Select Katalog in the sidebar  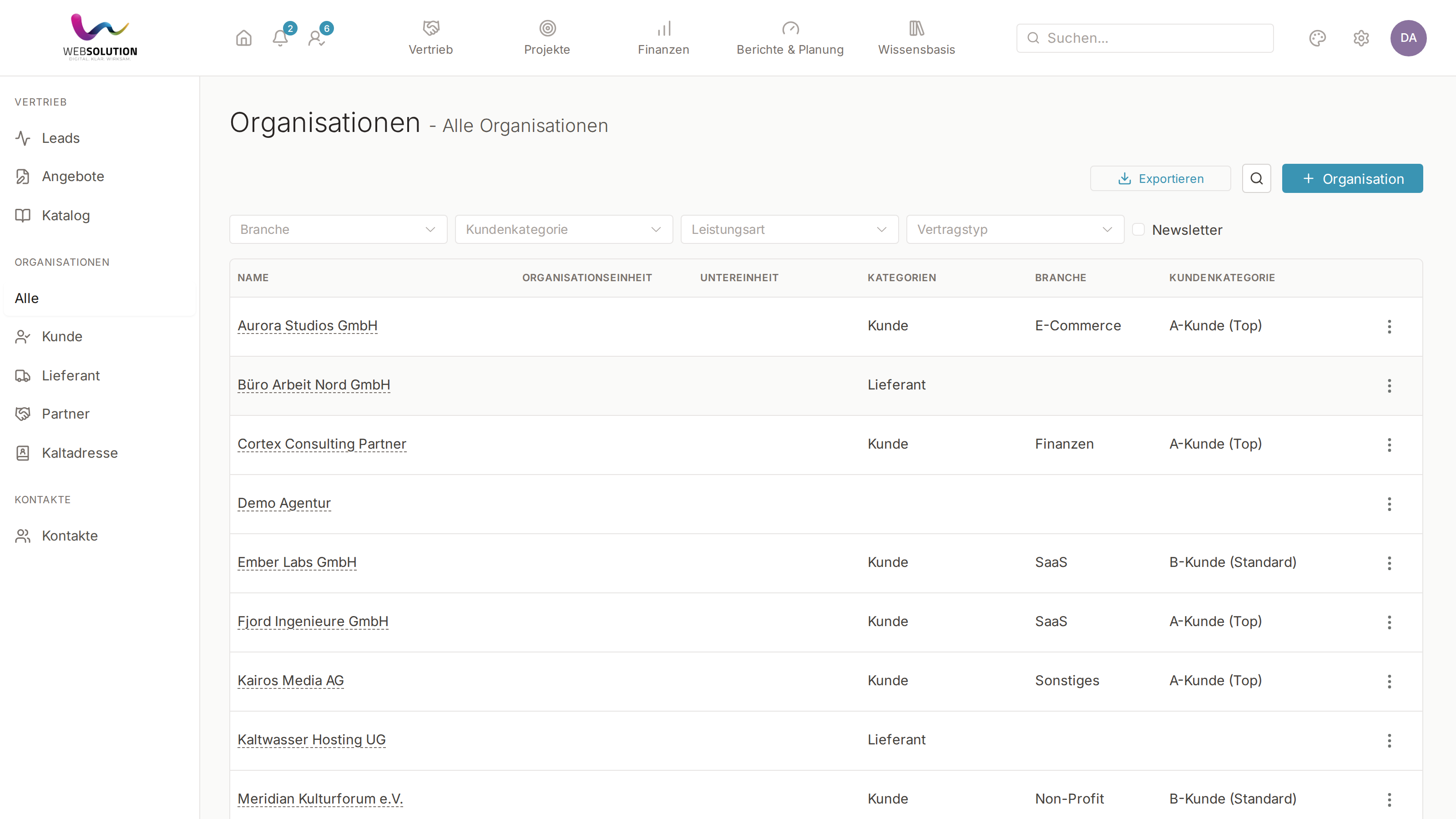(x=100, y=215)
